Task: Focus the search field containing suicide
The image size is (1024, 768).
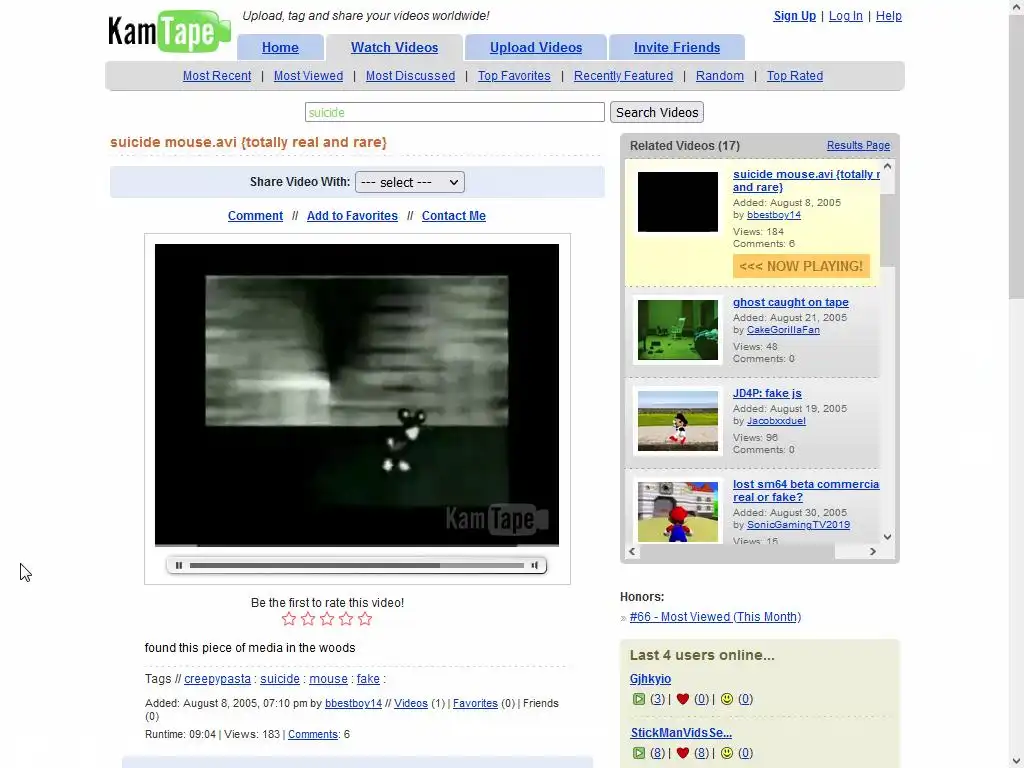Action: point(455,112)
